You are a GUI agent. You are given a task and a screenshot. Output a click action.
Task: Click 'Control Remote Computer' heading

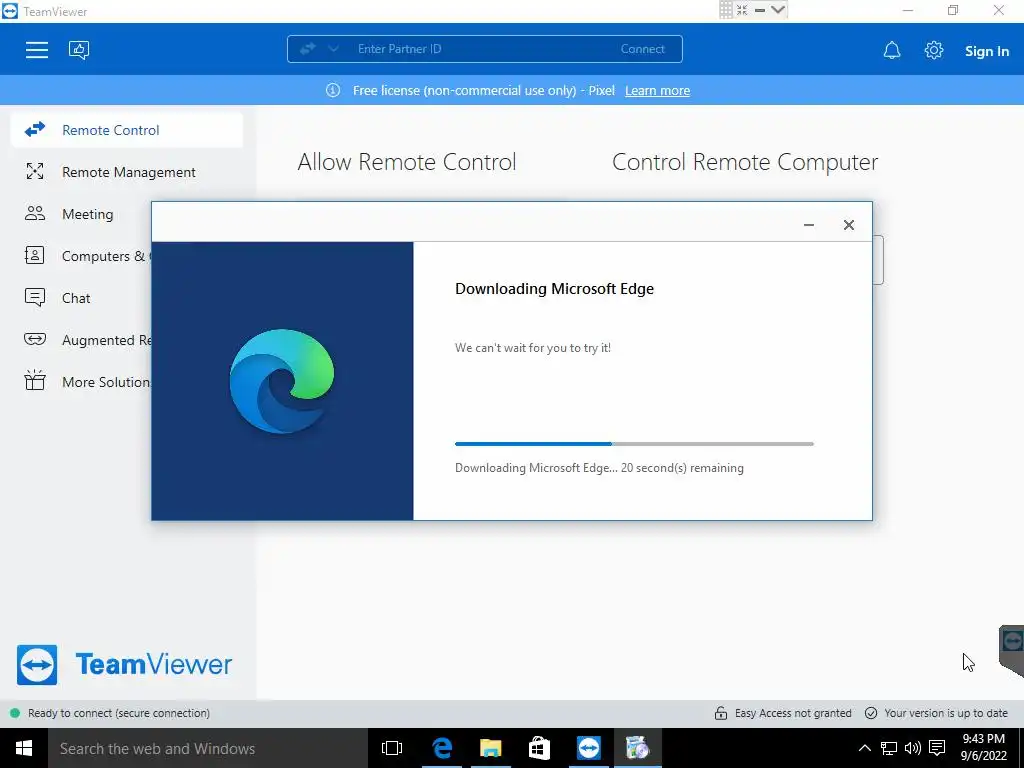pyautogui.click(x=745, y=162)
